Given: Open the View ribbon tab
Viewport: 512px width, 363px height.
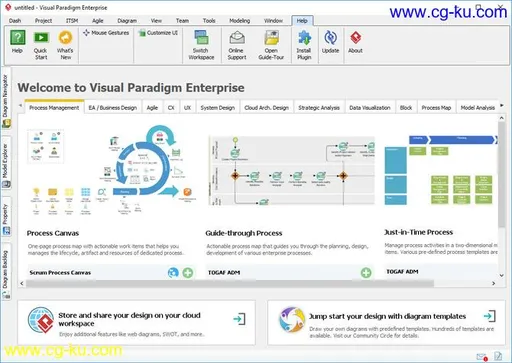Looking at the screenshot, I should (156, 21).
